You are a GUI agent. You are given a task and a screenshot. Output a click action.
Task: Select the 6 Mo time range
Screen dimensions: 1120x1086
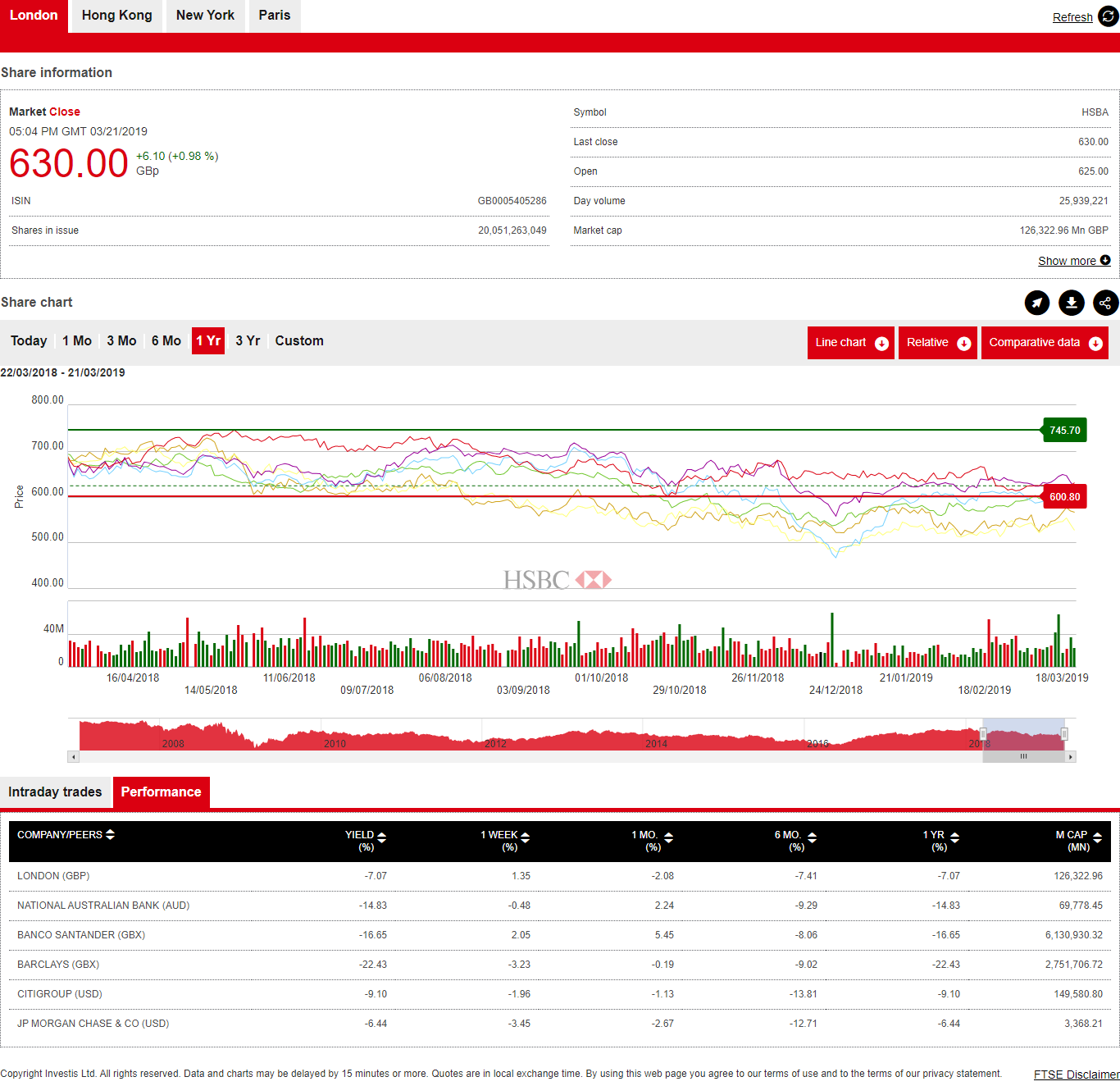pos(166,341)
